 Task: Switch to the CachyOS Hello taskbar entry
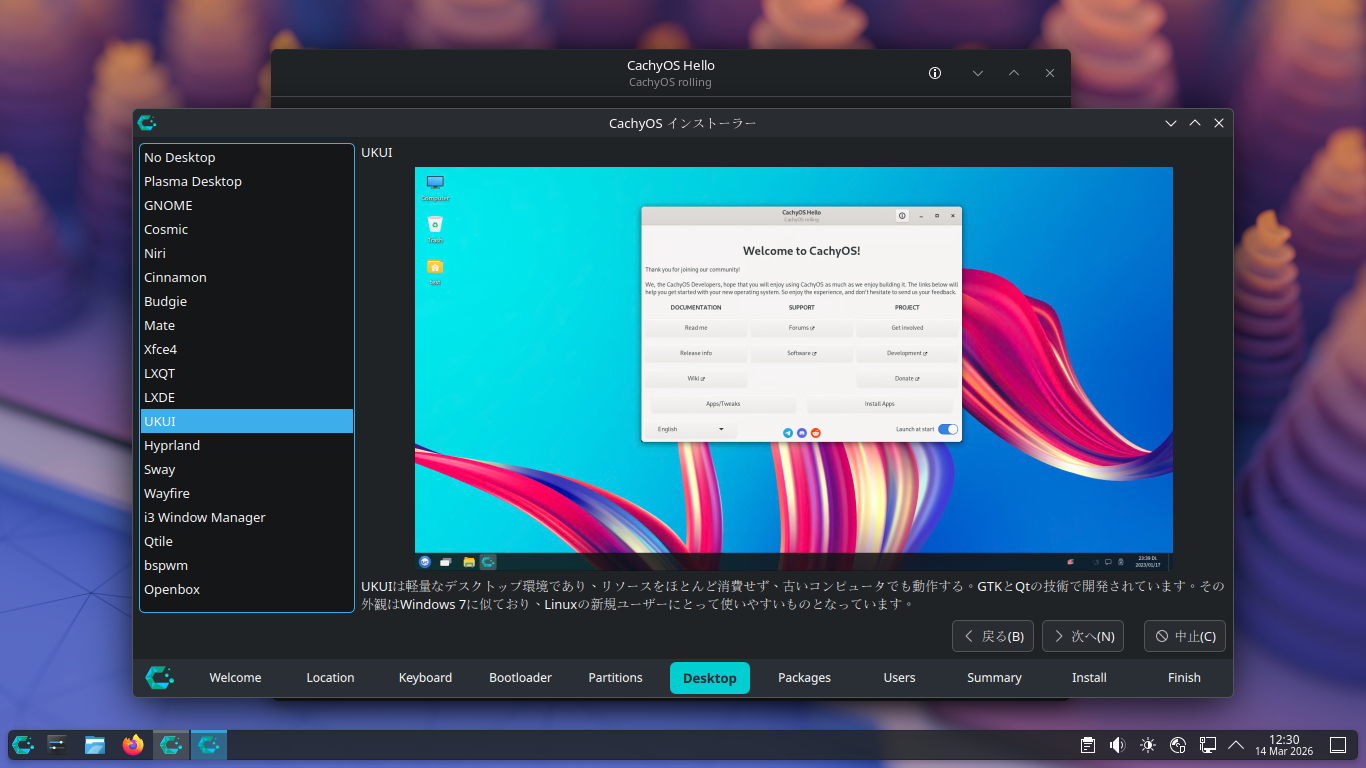[171, 745]
